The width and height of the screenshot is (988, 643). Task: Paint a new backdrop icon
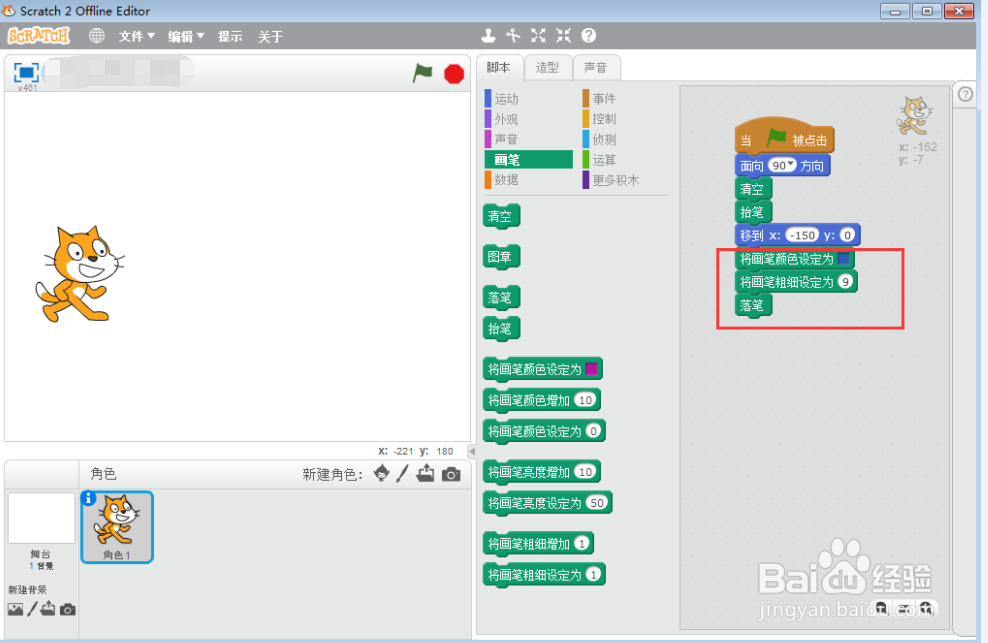pos(32,609)
